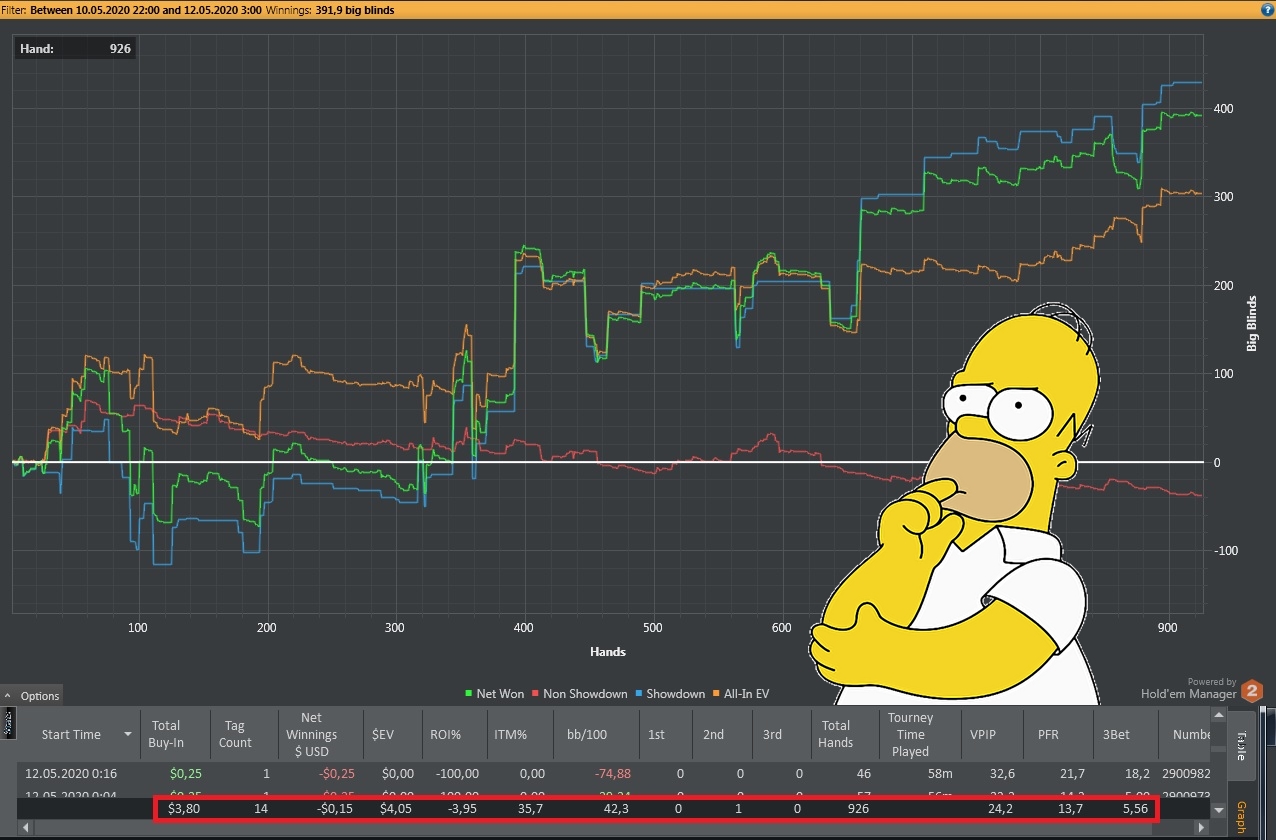Click the Big Blinds axis label

coord(1252,324)
